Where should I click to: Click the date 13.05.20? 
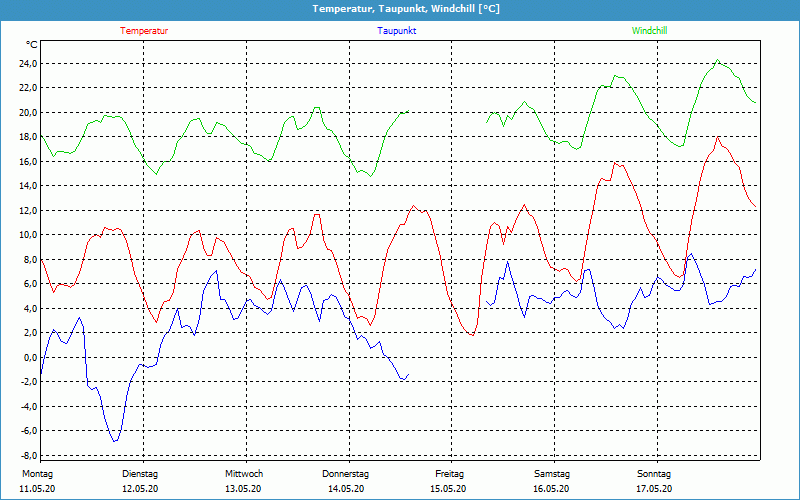(243, 489)
